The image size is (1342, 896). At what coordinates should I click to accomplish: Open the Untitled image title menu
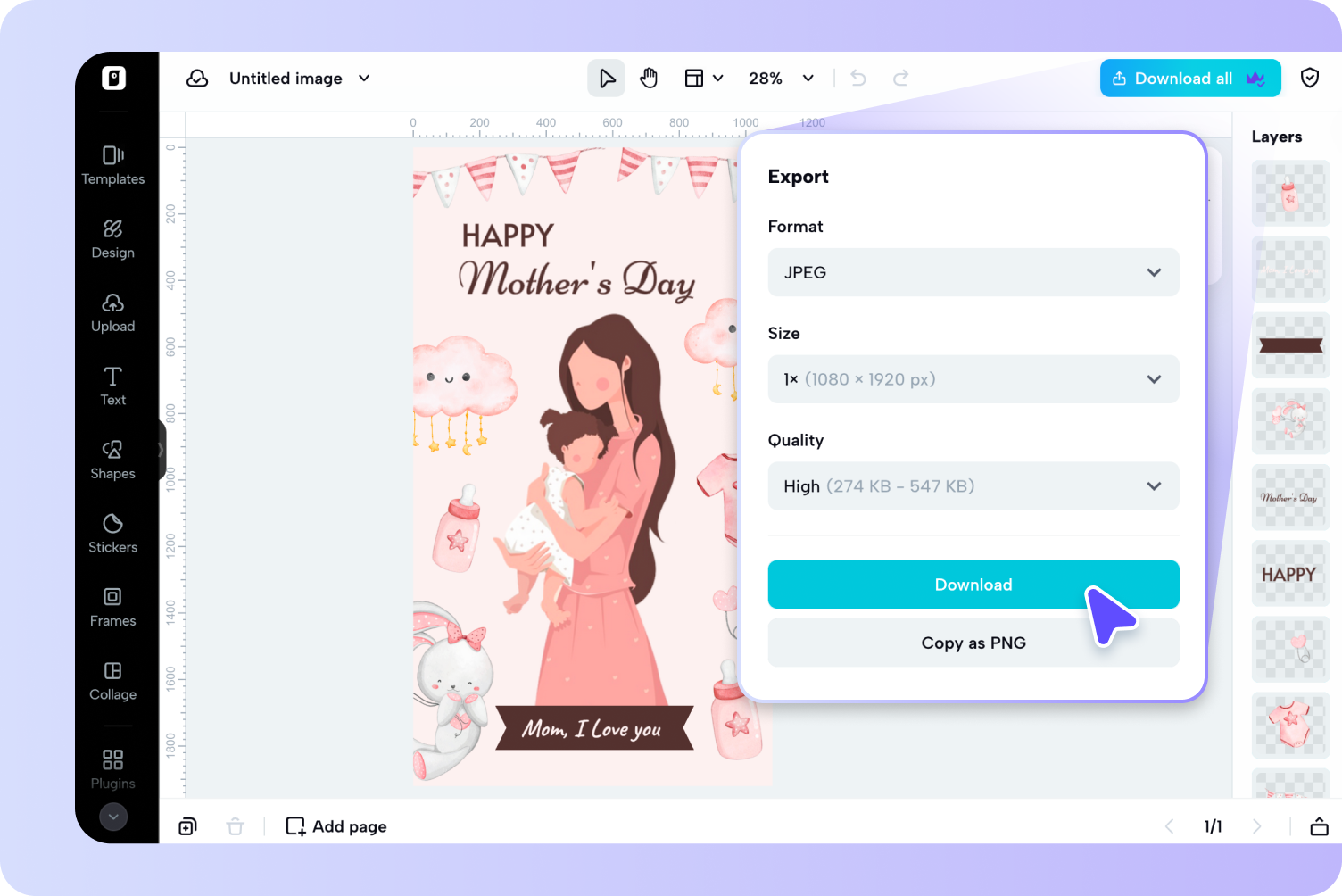[300, 78]
